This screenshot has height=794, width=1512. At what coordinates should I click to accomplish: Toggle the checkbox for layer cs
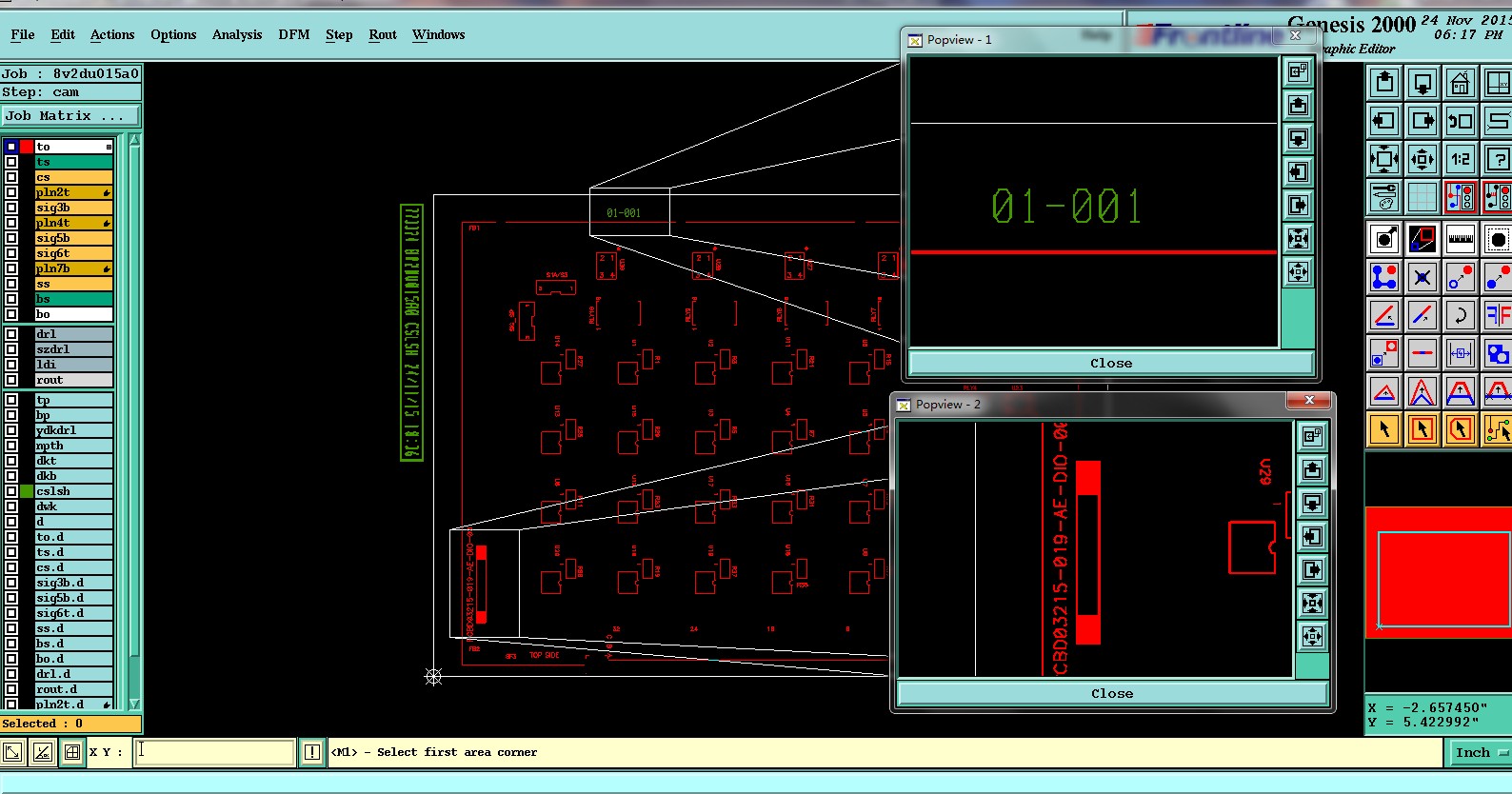pos(11,177)
